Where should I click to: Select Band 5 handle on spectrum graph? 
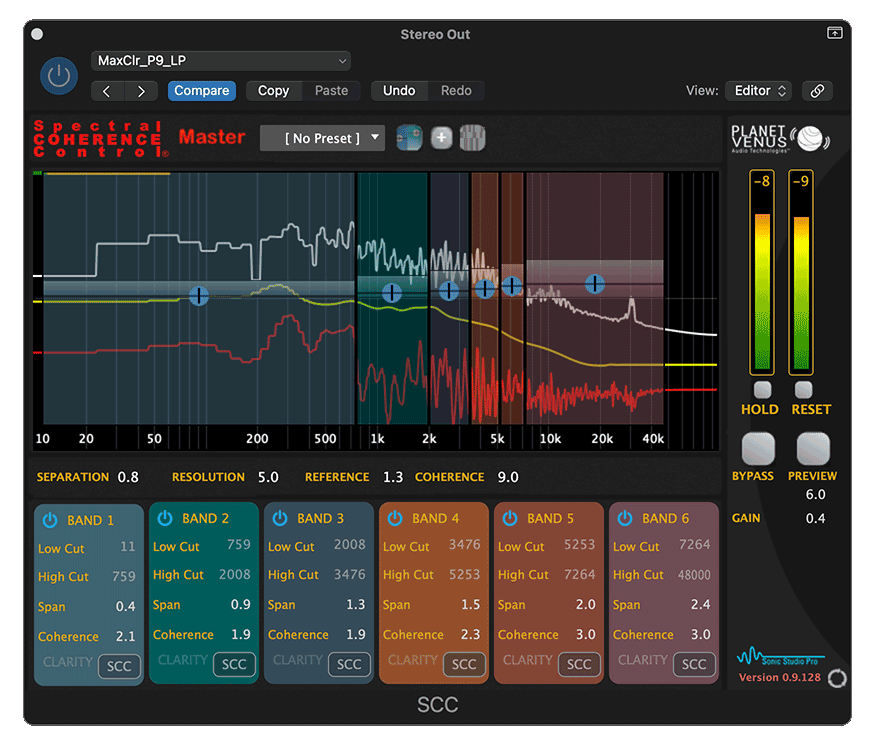(x=512, y=286)
